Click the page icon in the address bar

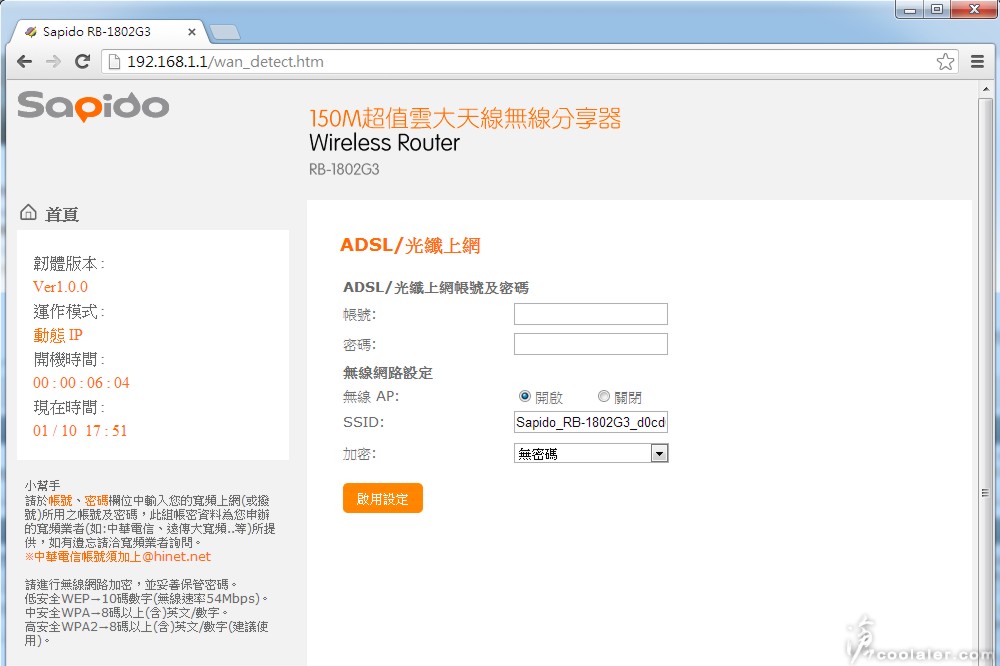click(x=114, y=61)
